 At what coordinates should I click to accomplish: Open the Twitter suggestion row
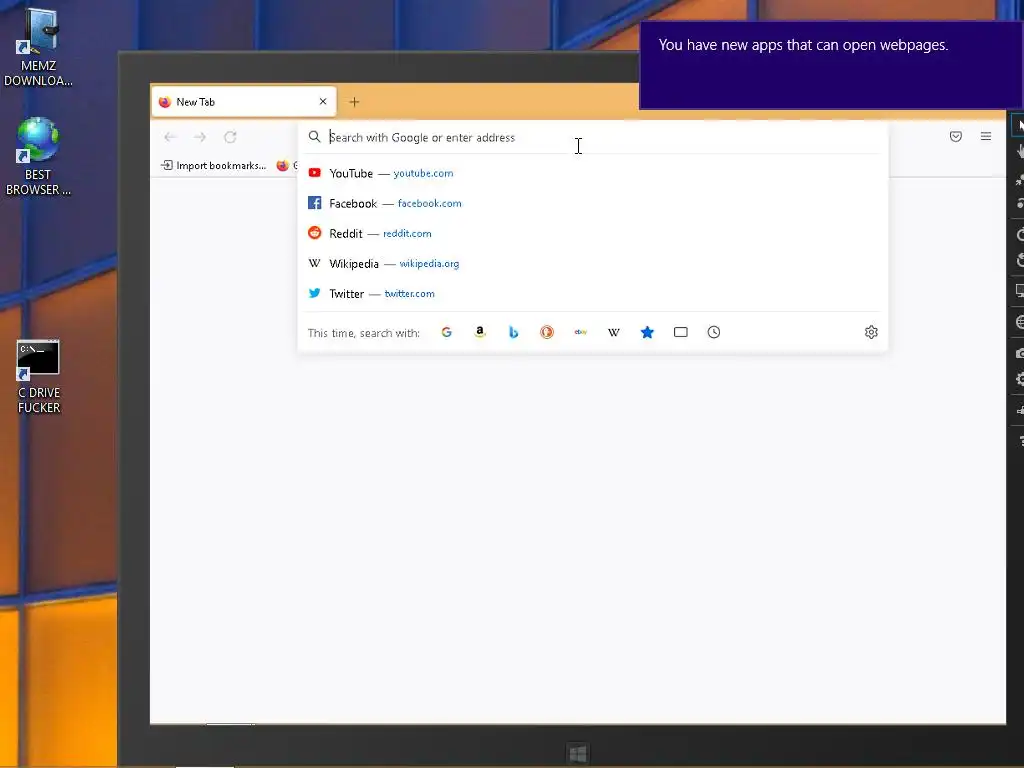pos(592,293)
